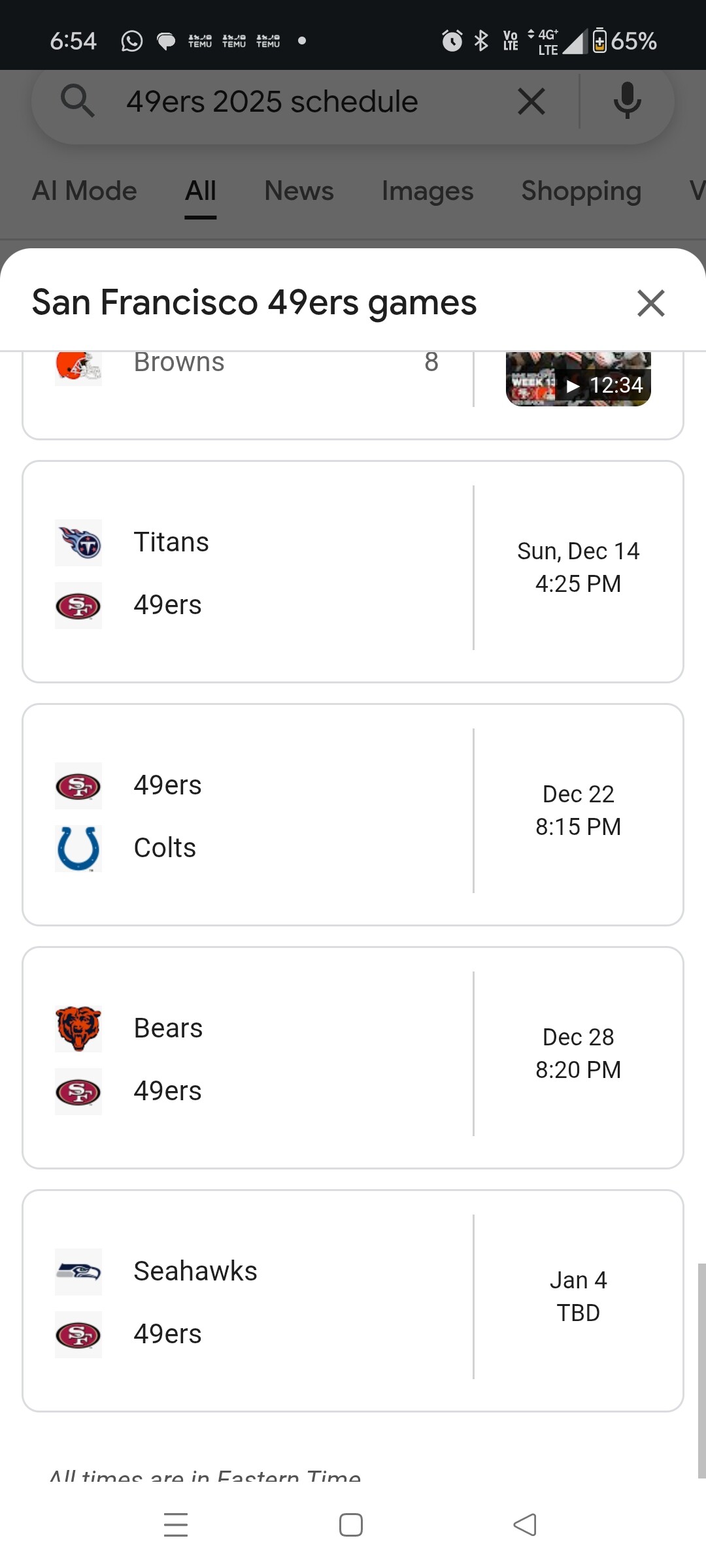Open Bears vs 49ers Dec 28 game
This screenshot has width=706, height=1568.
pyautogui.click(x=353, y=1058)
